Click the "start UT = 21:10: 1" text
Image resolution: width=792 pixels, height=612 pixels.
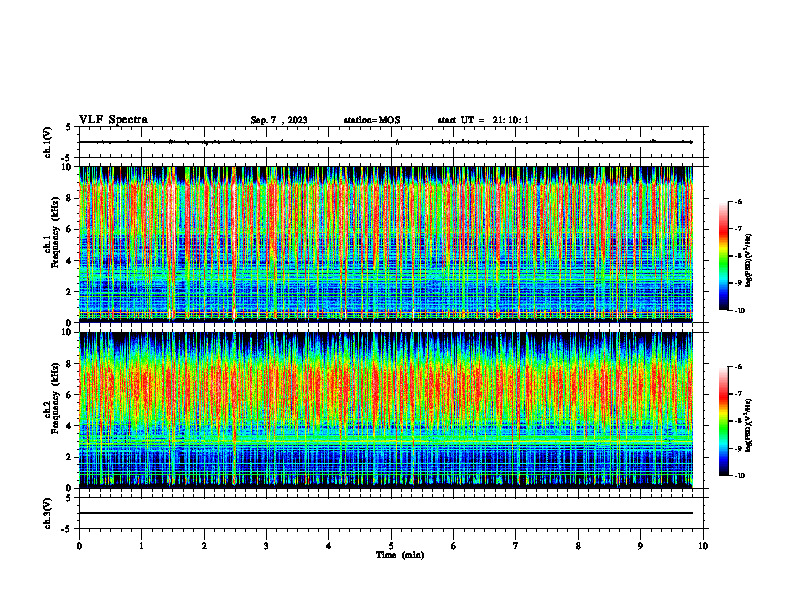[483, 120]
